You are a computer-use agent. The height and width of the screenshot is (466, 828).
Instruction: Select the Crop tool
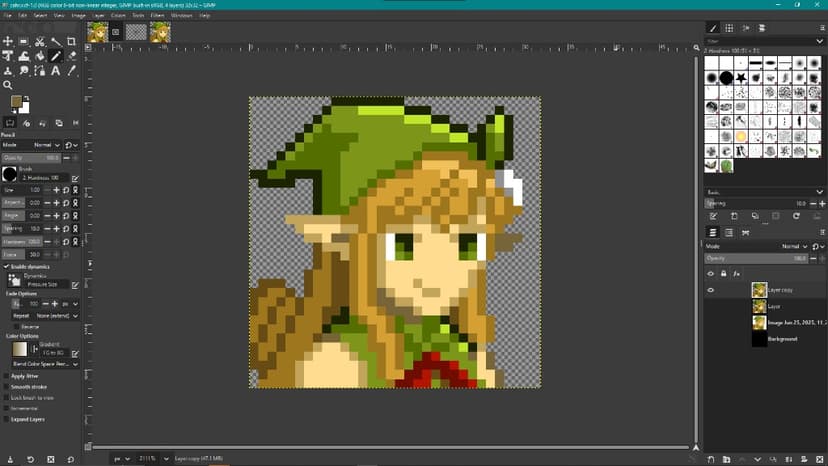click(x=71, y=42)
